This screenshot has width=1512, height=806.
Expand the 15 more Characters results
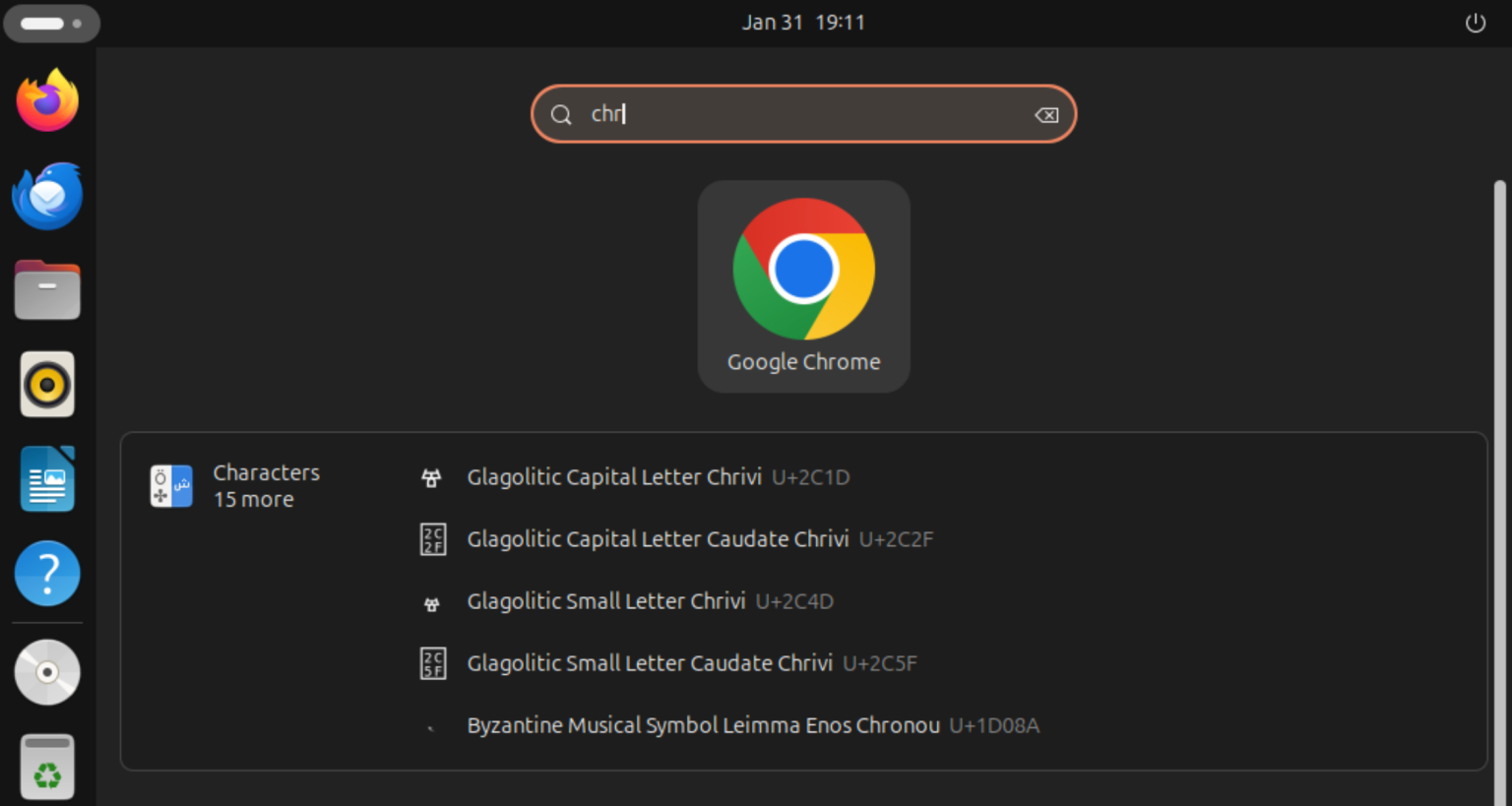(253, 499)
